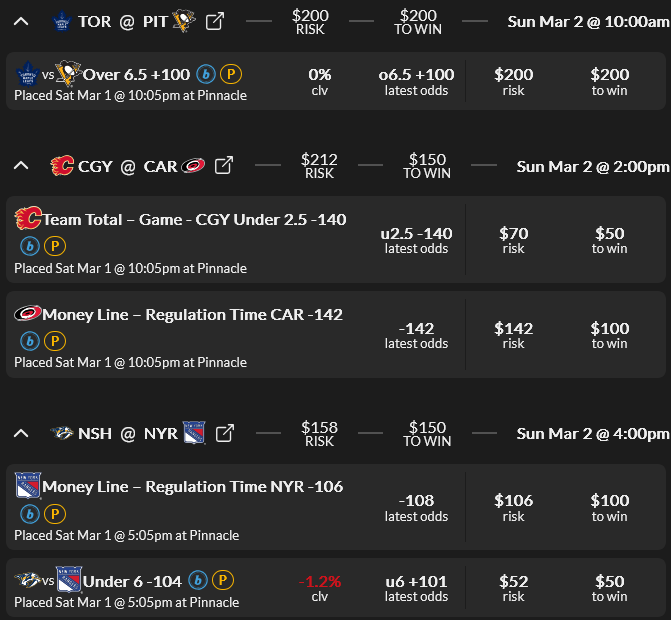Screen dimensions: 671x620
Task: Open TOR @ PIT game in new window
Action: [x=214, y=20]
